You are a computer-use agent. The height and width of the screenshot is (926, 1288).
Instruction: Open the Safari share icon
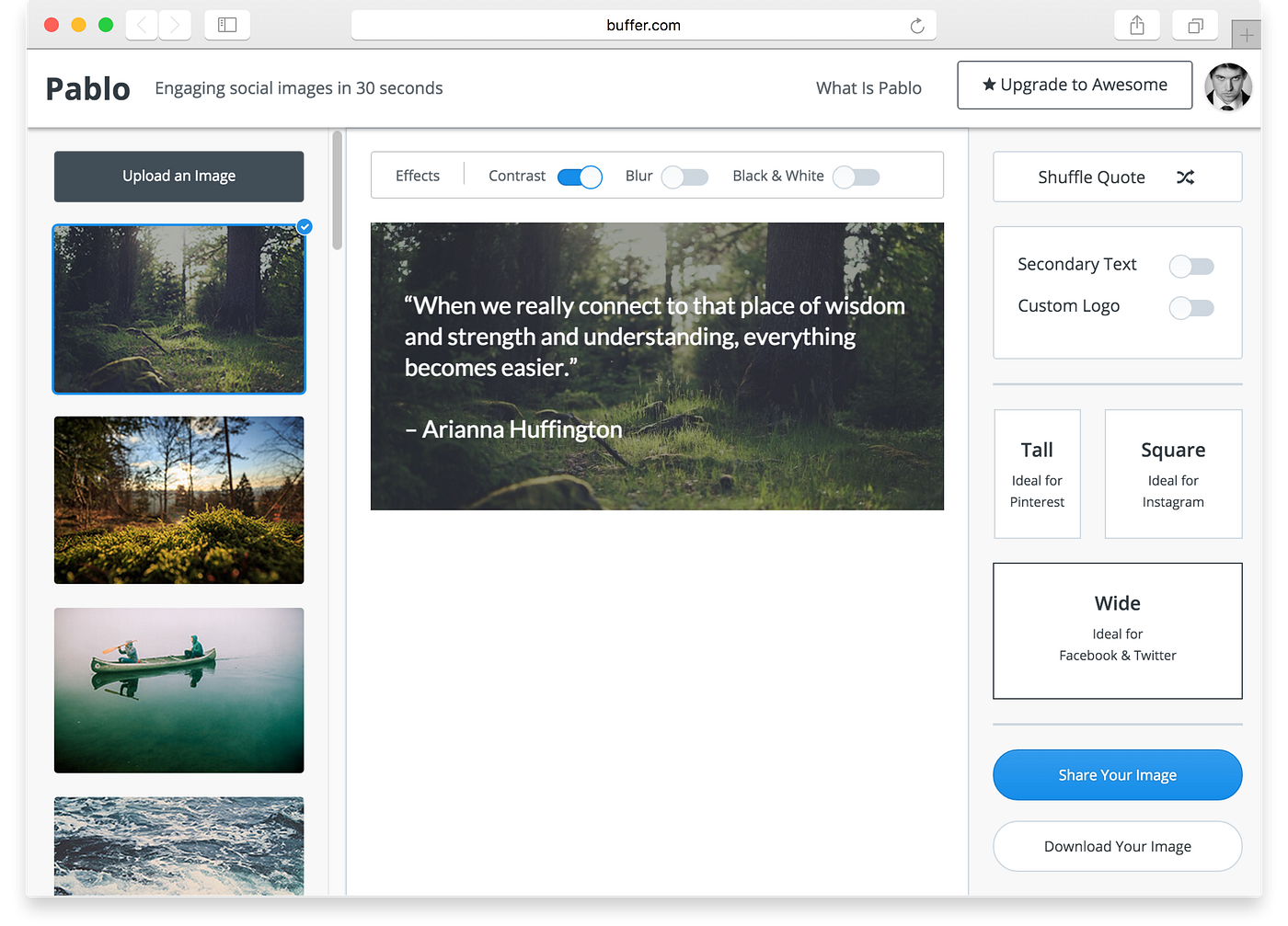tap(1137, 26)
